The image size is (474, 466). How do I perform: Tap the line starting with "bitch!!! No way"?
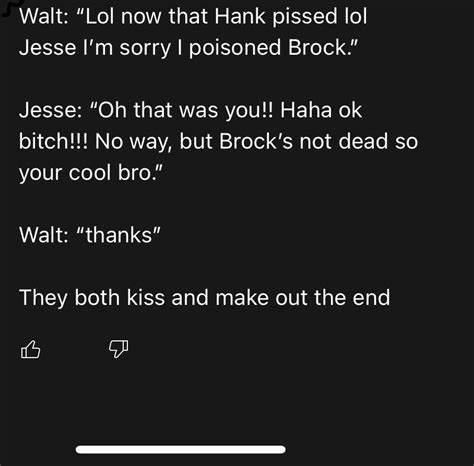click(x=218, y=141)
